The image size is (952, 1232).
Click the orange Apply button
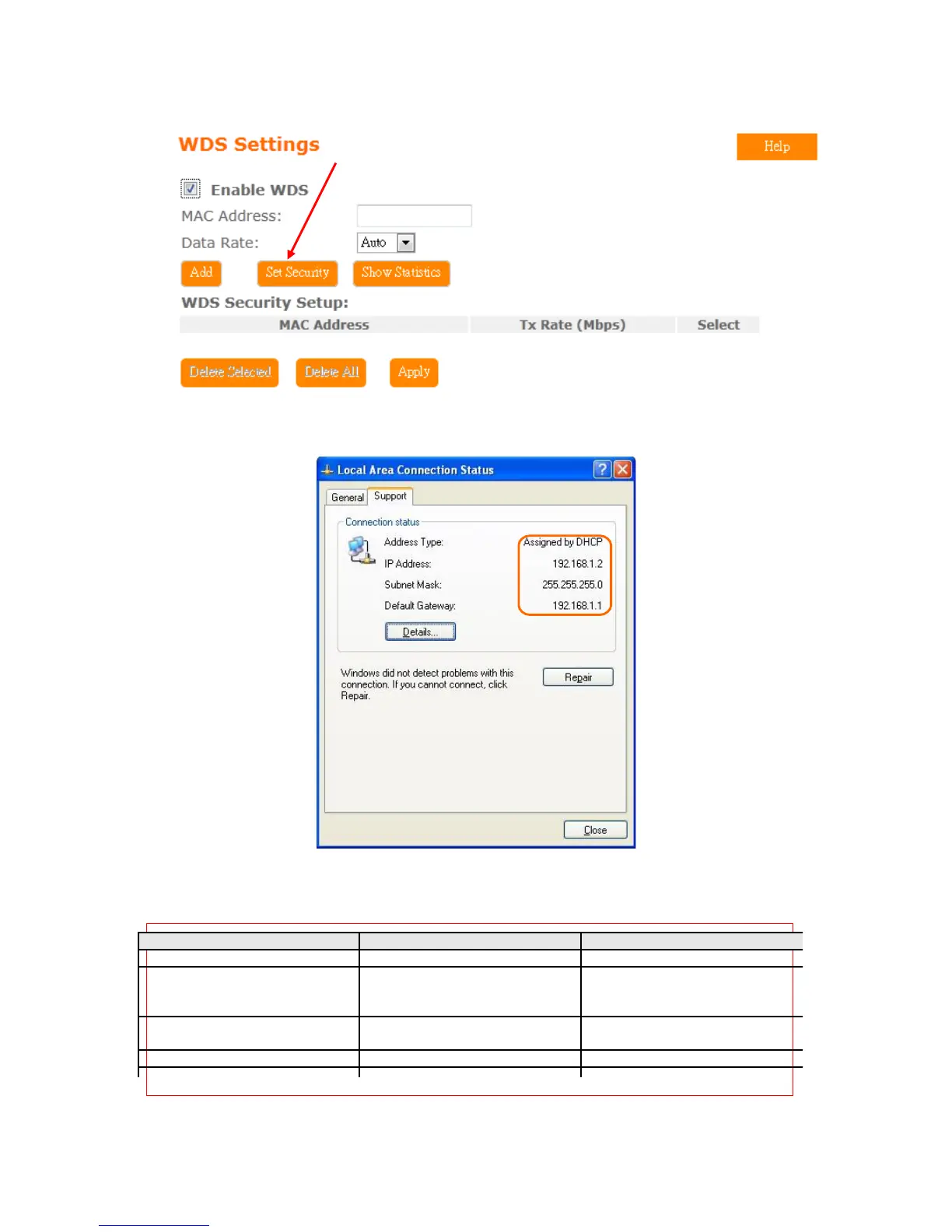[414, 373]
